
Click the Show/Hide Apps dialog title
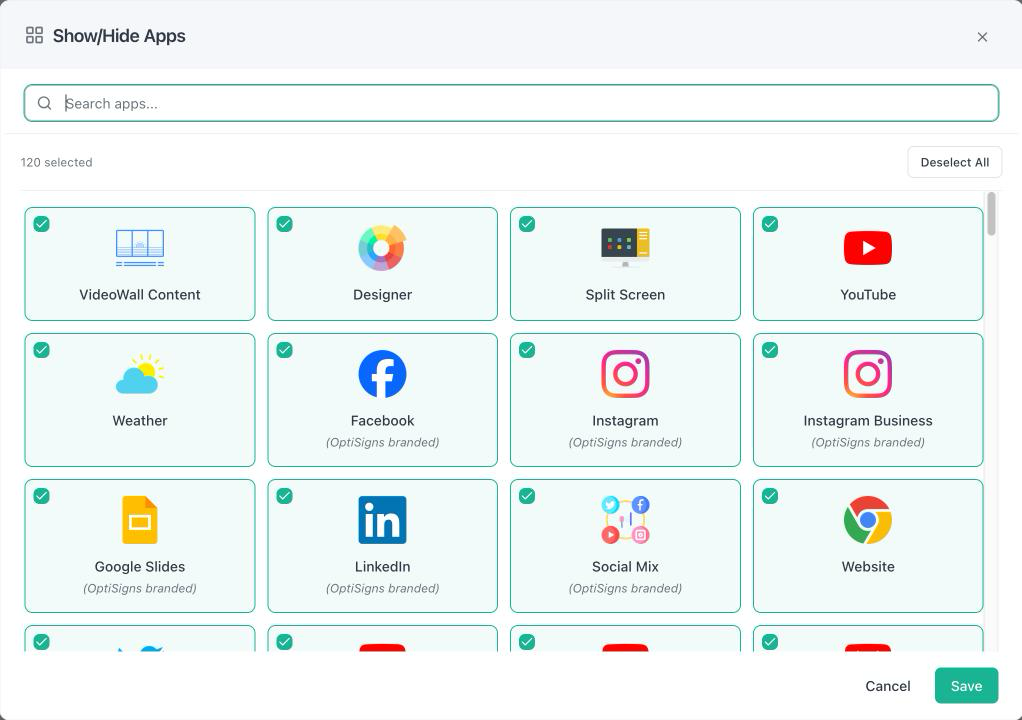[119, 36]
